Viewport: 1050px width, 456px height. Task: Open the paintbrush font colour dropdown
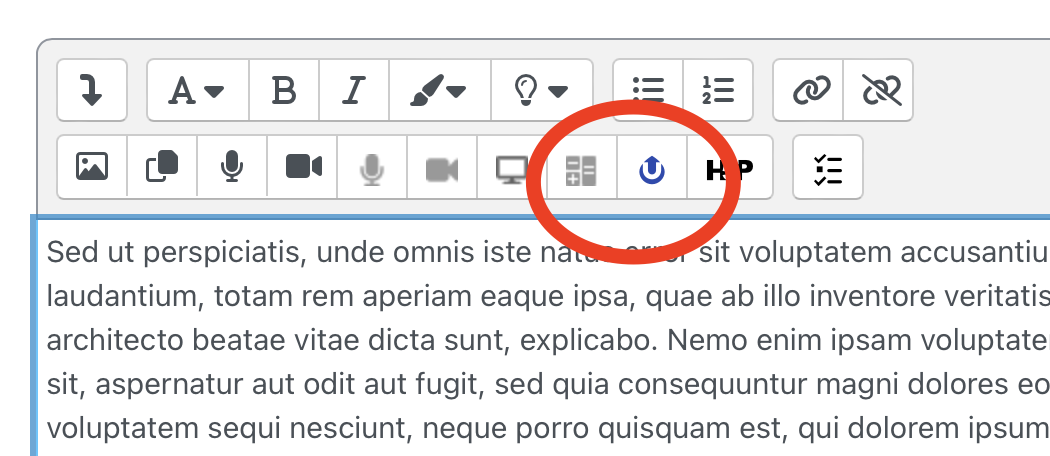tap(439, 91)
